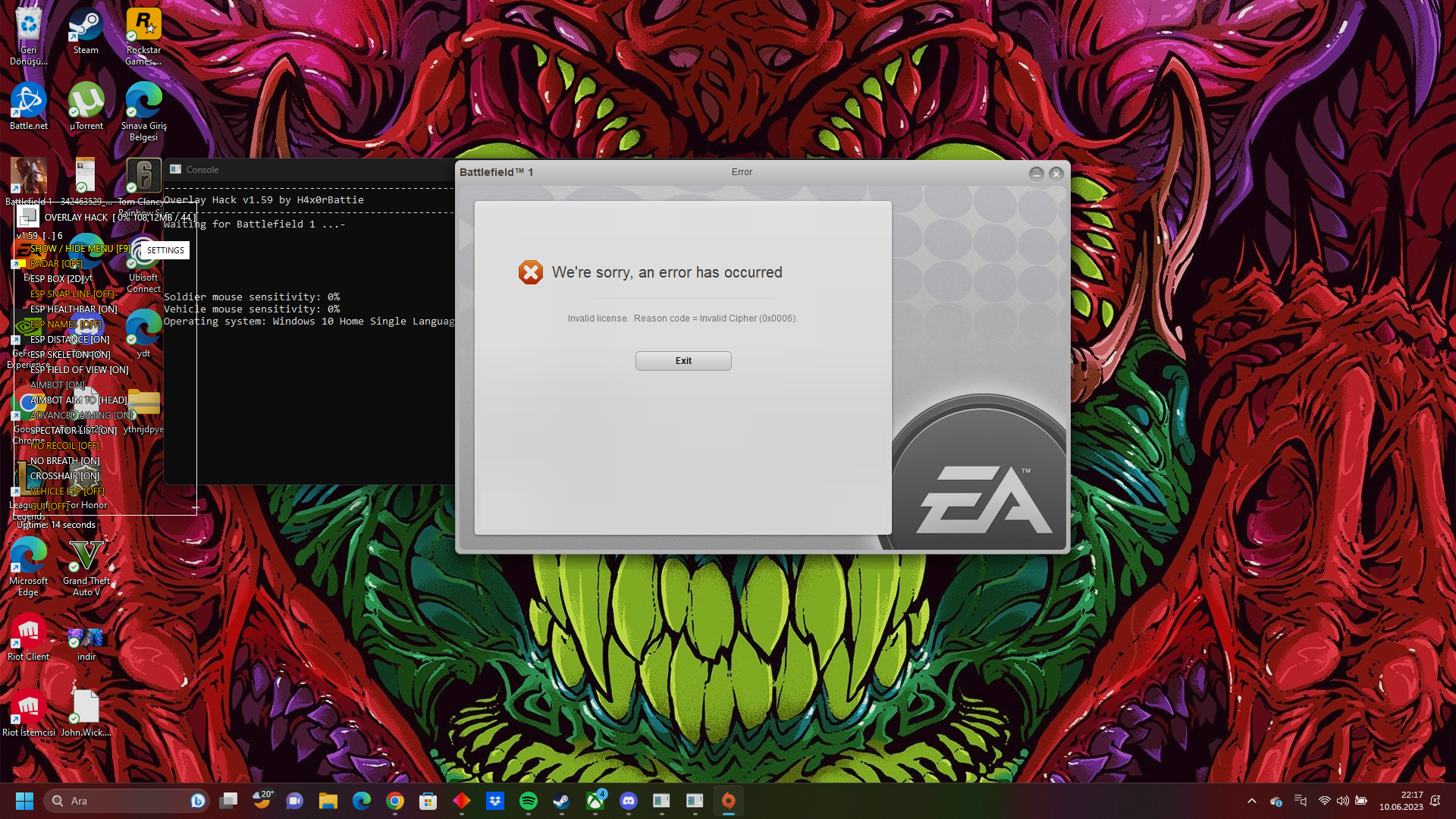
Task: Select the Grand Theft Auto V icon
Action: click(86, 567)
